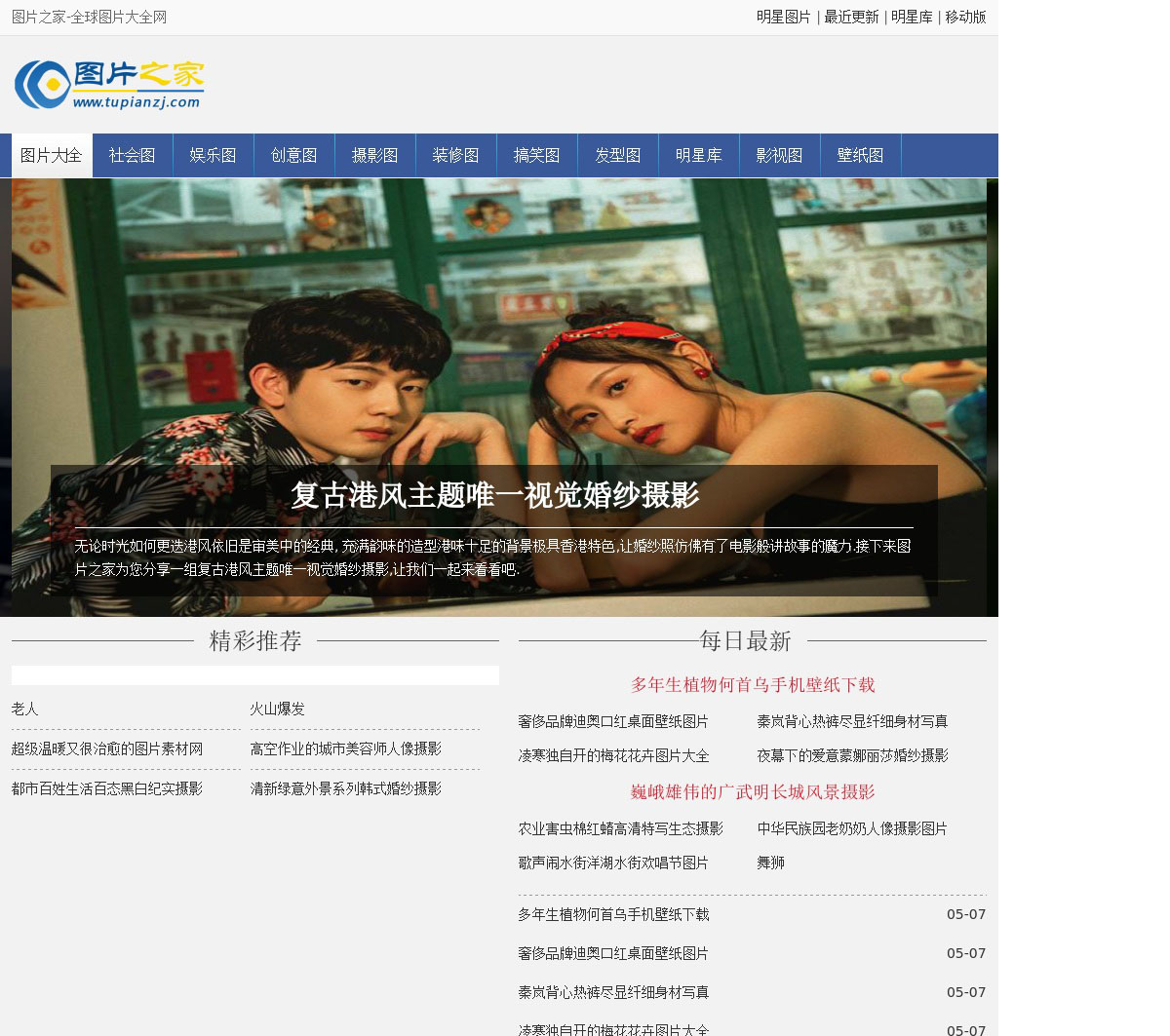Open the 娱乐图 navigation item

(214, 156)
